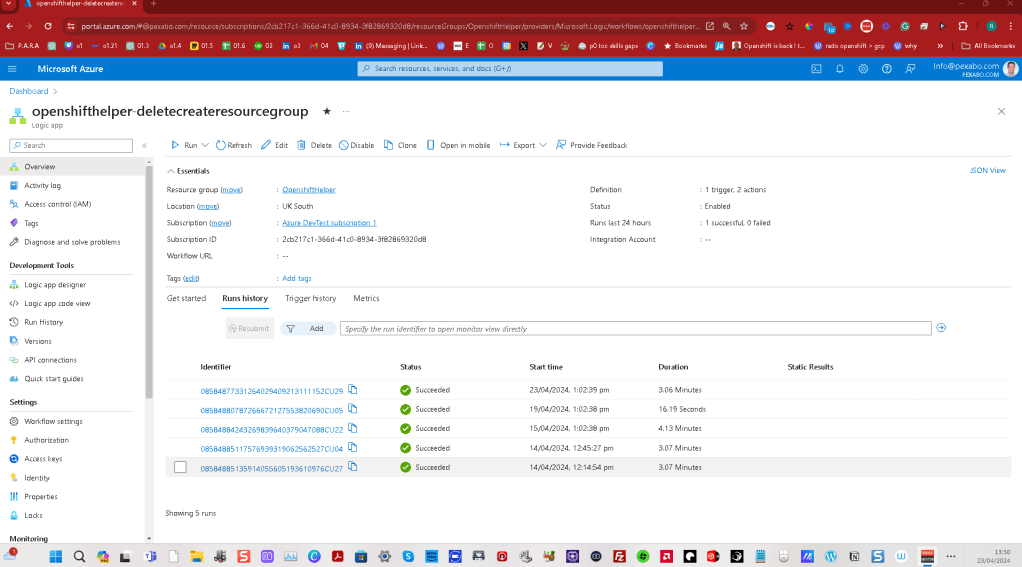This screenshot has height=567, width=1022.
Task: Expand the Export dropdown chevron
Action: coord(543,145)
